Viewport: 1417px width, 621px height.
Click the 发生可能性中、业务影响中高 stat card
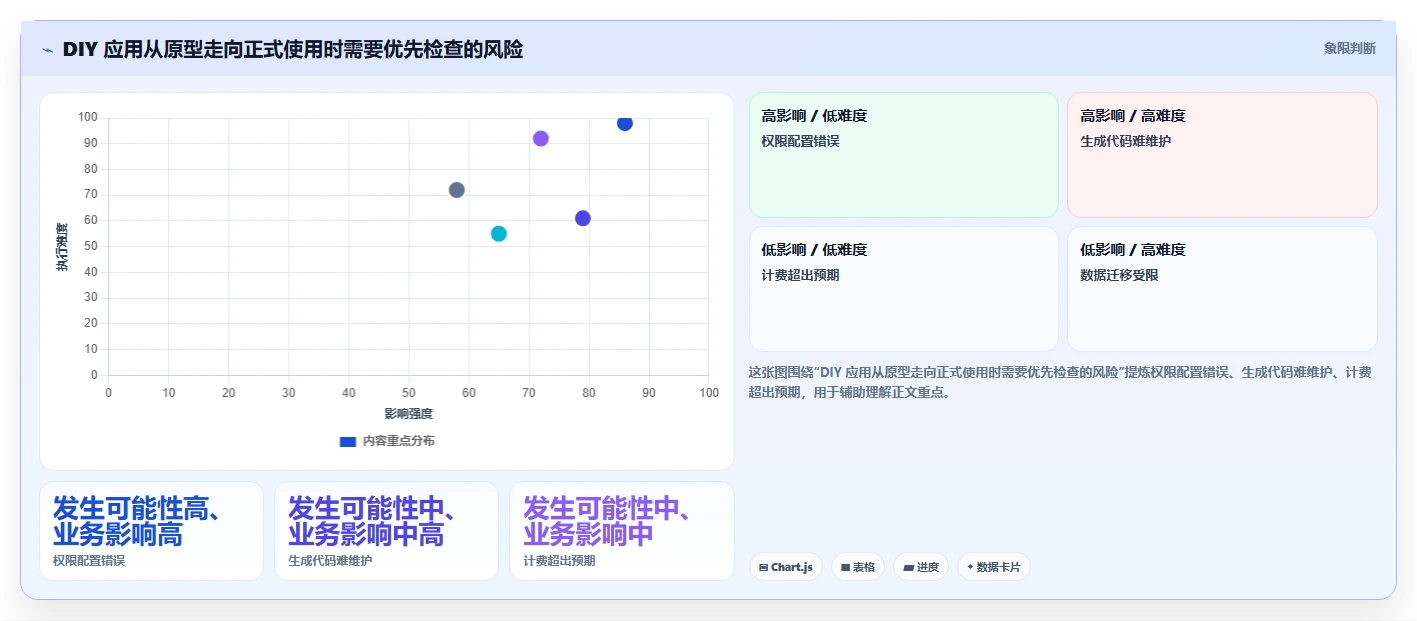[x=386, y=531]
